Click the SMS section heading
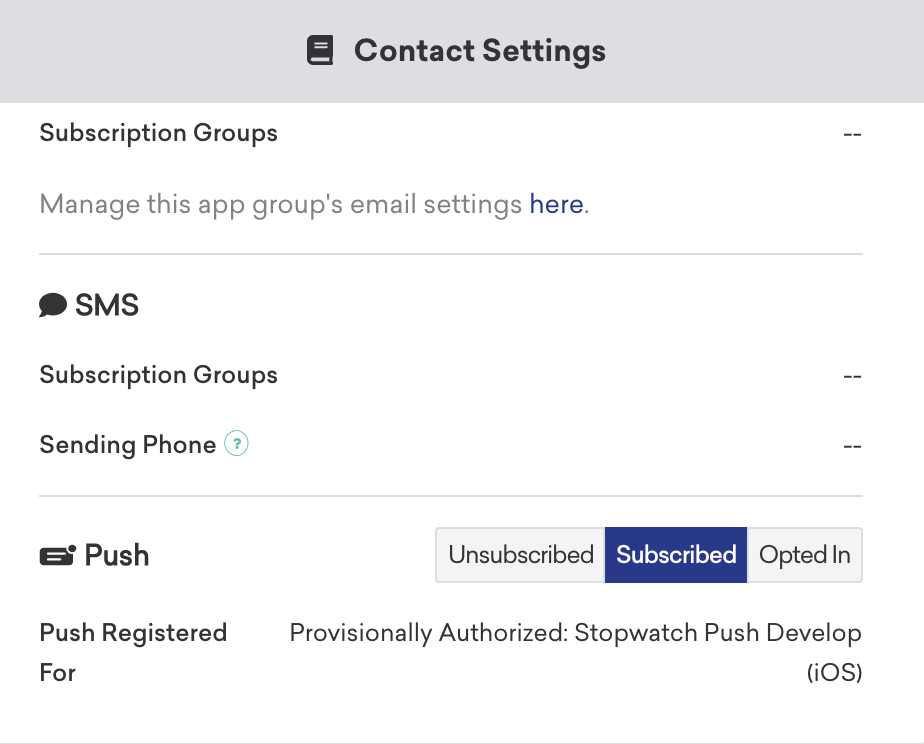This screenshot has width=924, height=744. click(107, 305)
